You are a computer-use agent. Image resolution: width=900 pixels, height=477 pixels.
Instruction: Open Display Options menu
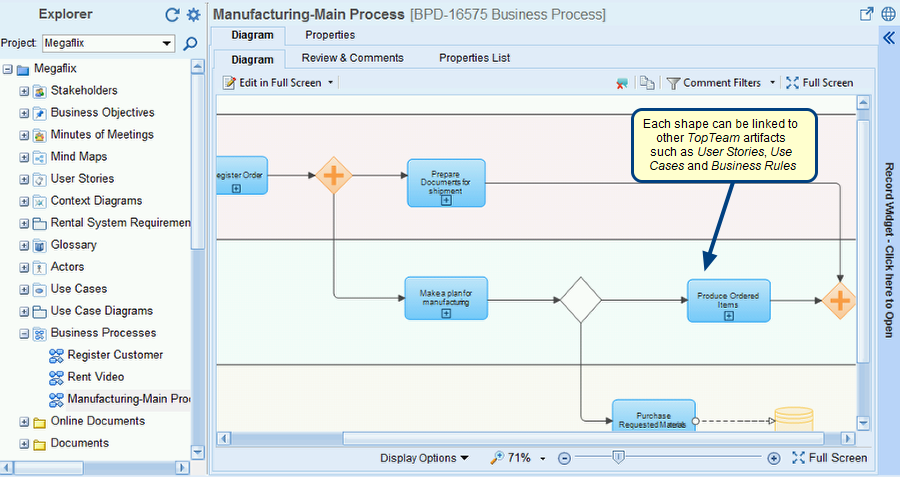[x=424, y=458]
